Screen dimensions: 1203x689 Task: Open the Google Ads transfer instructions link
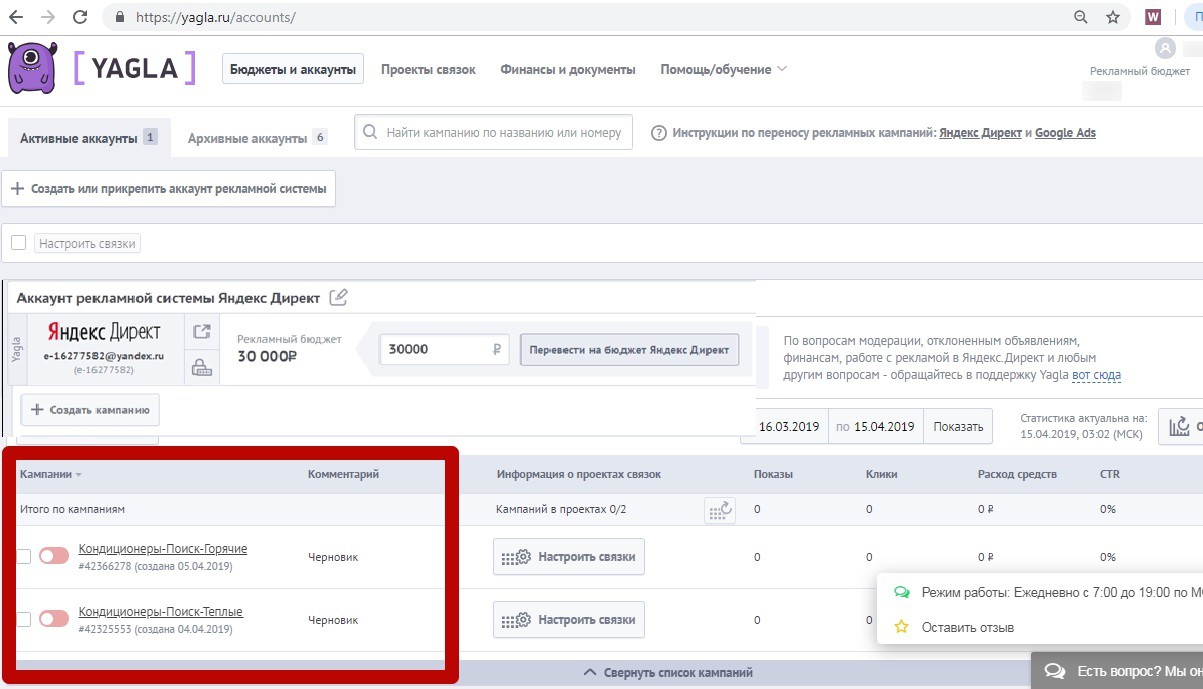pyautogui.click(x=1065, y=133)
